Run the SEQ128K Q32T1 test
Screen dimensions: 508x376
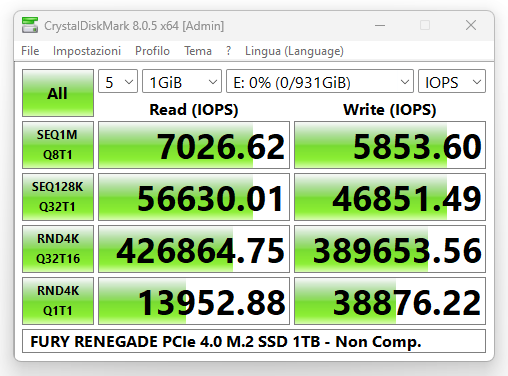point(58,197)
